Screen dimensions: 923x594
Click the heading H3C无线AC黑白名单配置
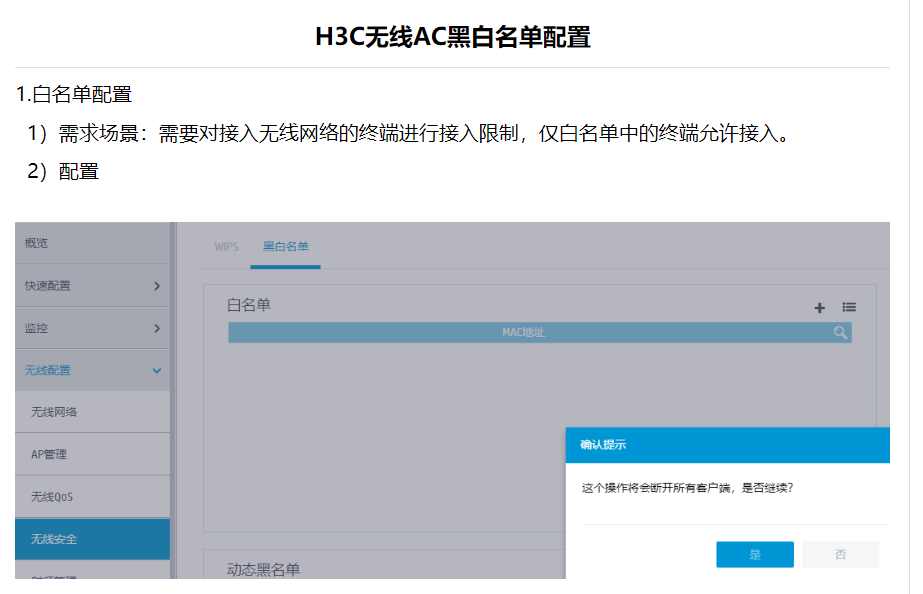click(453, 36)
